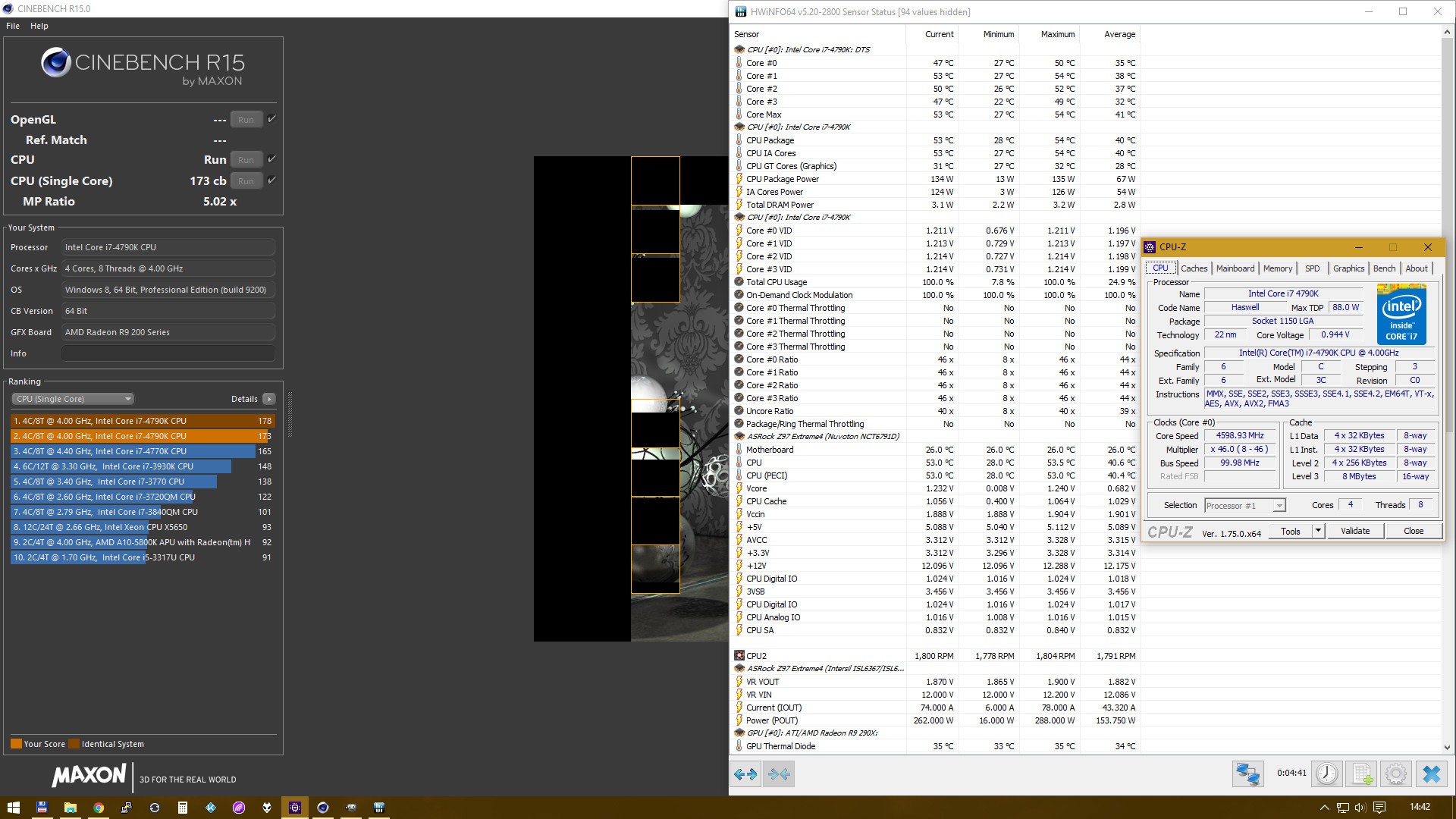Toggle CPU (Single Core) test checkbox
The width and height of the screenshot is (1456, 819).
click(271, 180)
